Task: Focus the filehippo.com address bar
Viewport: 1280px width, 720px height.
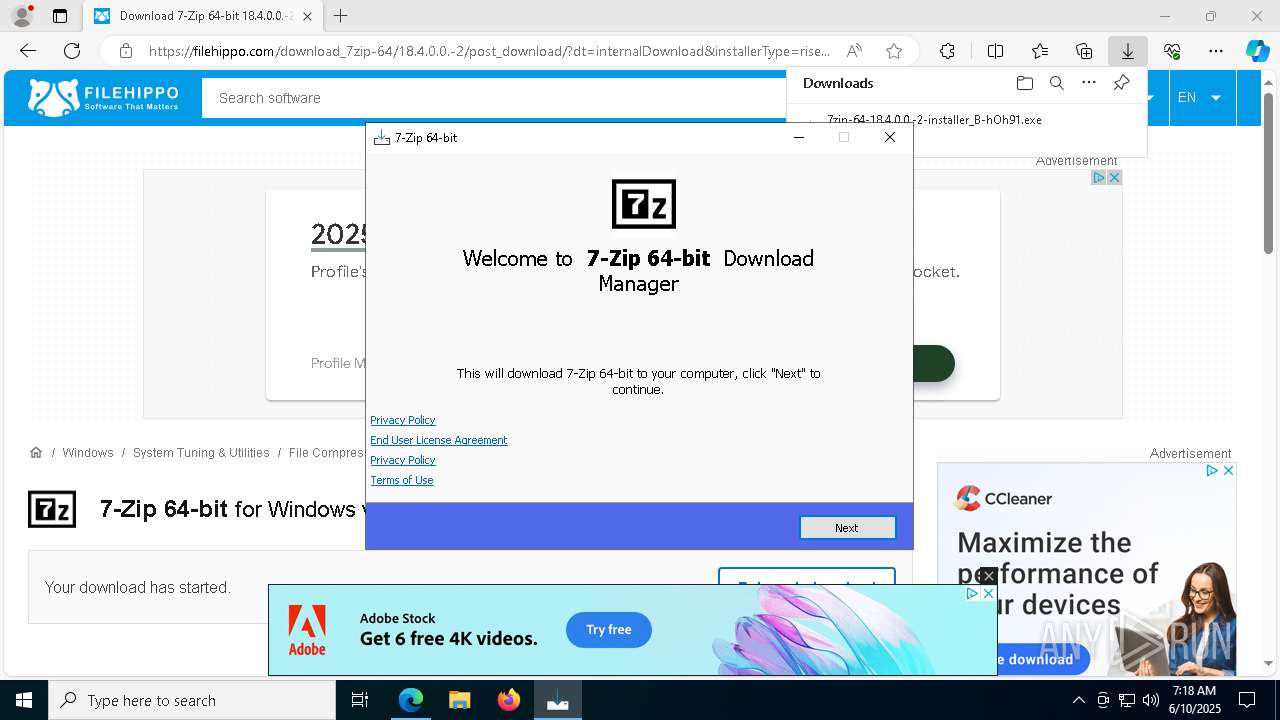Action: pyautogui.click(x=490, y=51)
